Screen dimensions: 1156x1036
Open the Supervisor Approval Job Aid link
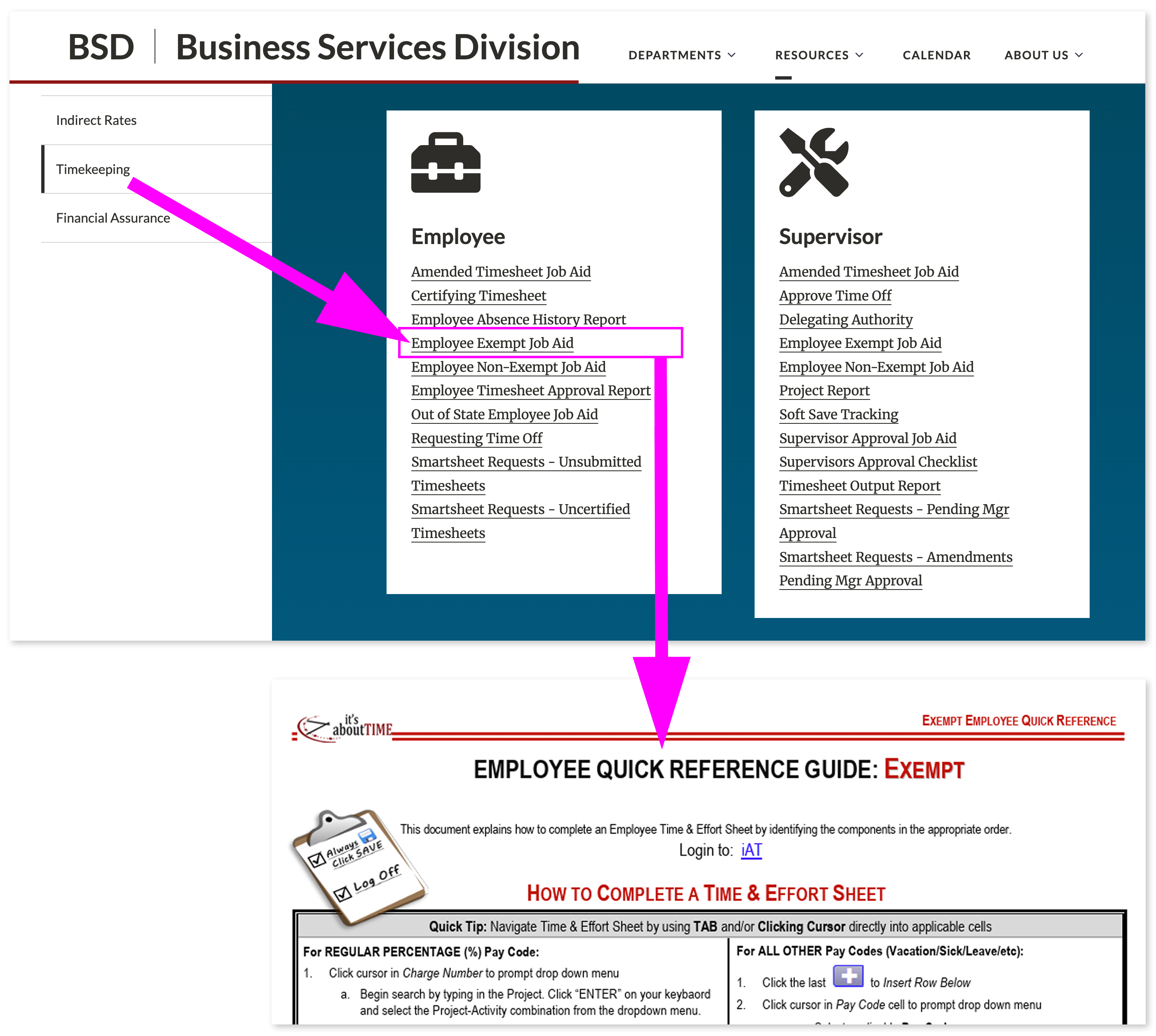pyautogui.click(x=867, y=438)
